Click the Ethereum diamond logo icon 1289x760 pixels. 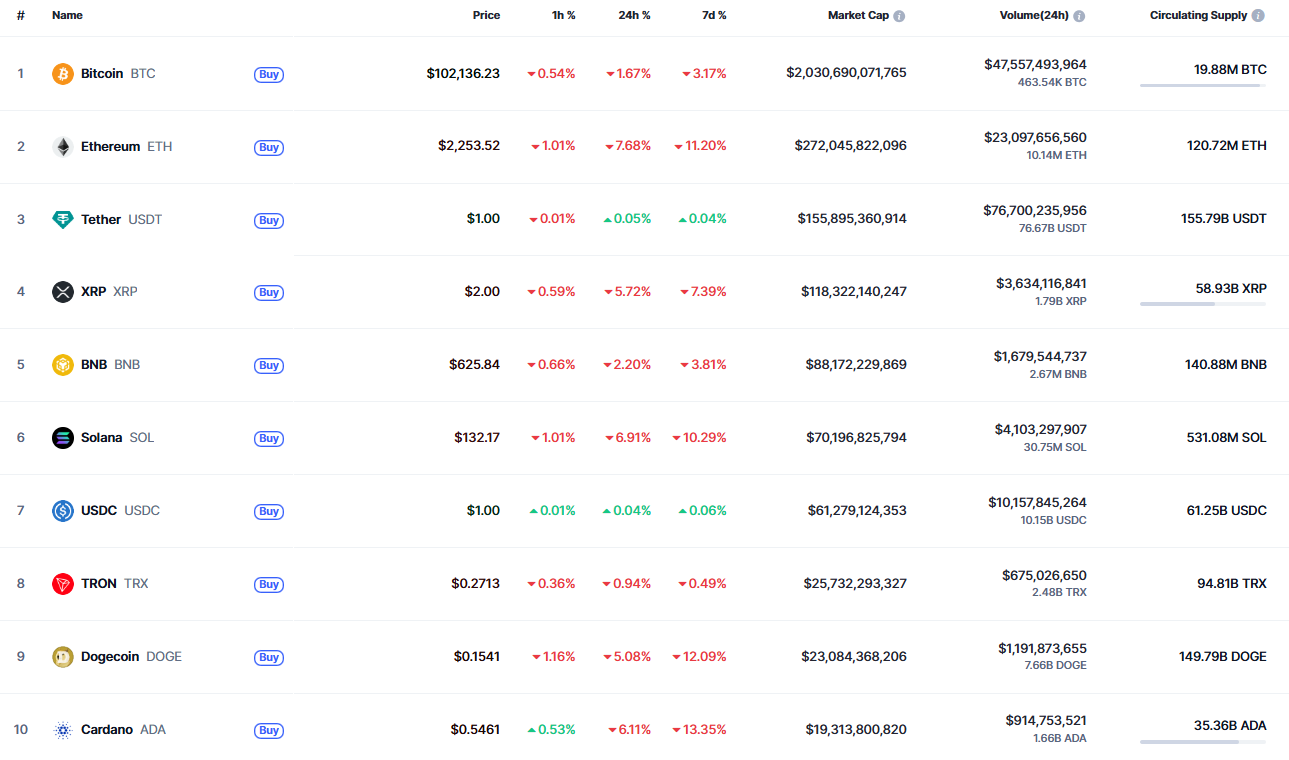63,147
